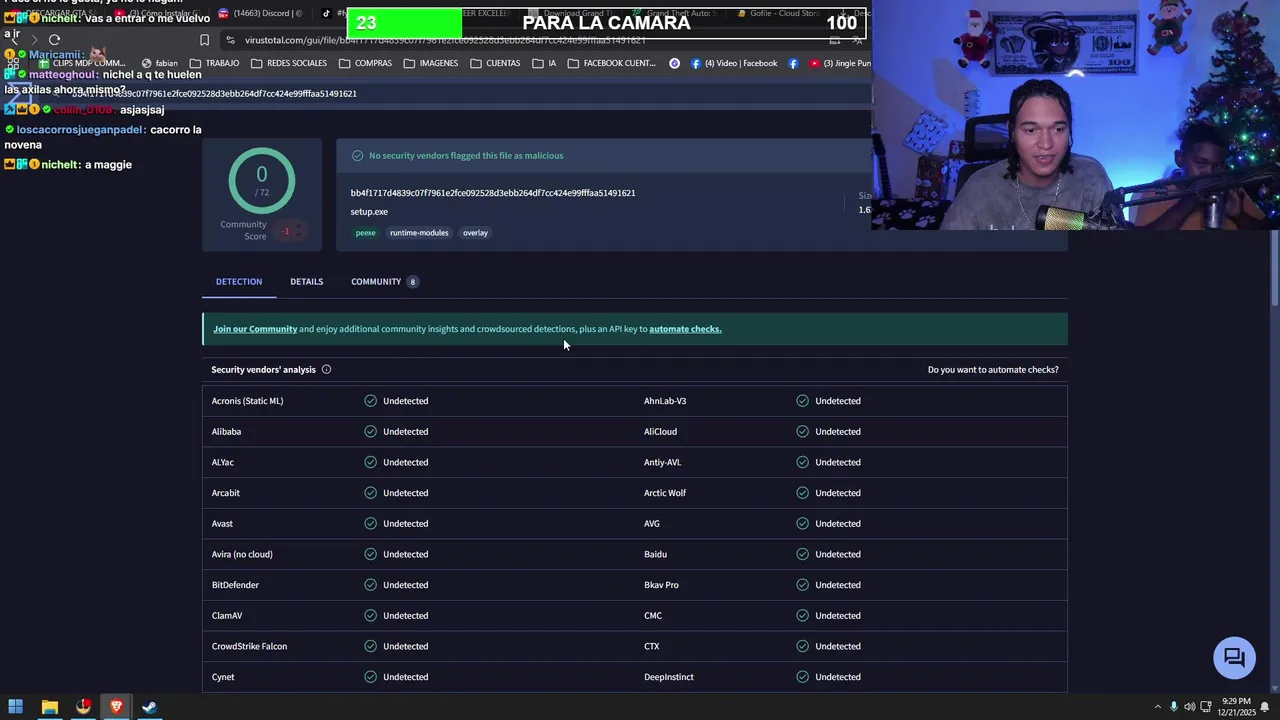Viewport: 1280px width, 720px height.
Task: Click the Undetected check icon for Alibaba
Action: (370, 432)
